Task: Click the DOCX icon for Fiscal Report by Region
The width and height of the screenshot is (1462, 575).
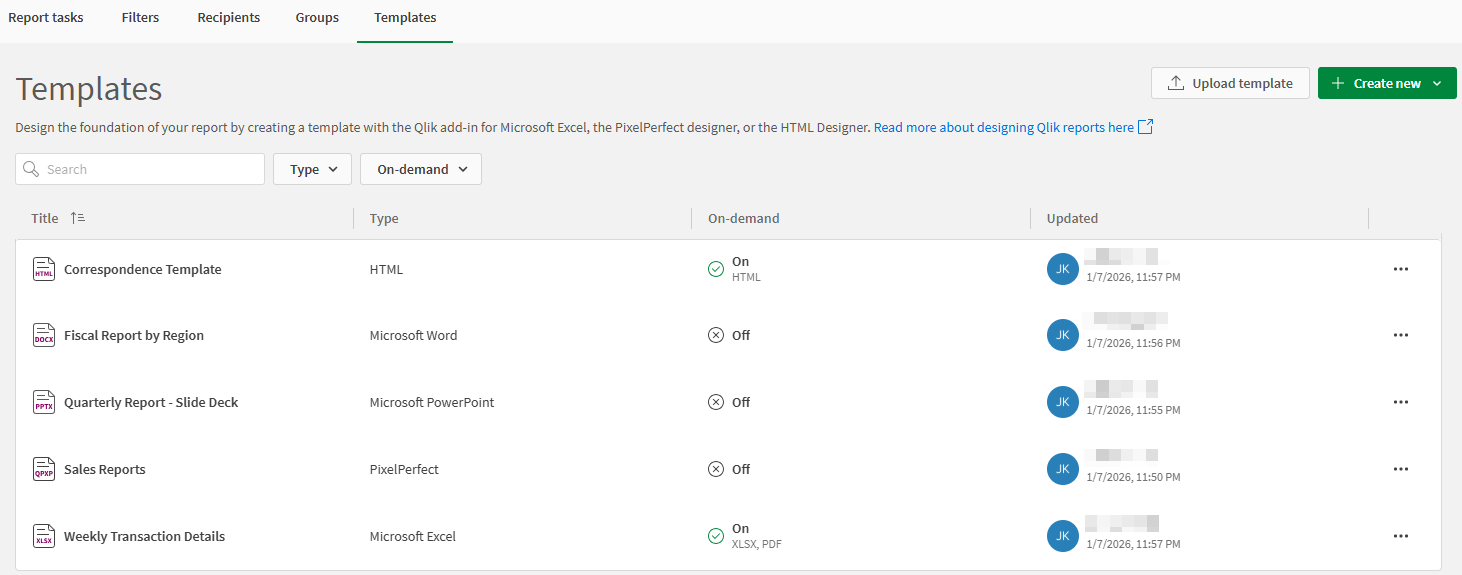Action: [44, 335]
